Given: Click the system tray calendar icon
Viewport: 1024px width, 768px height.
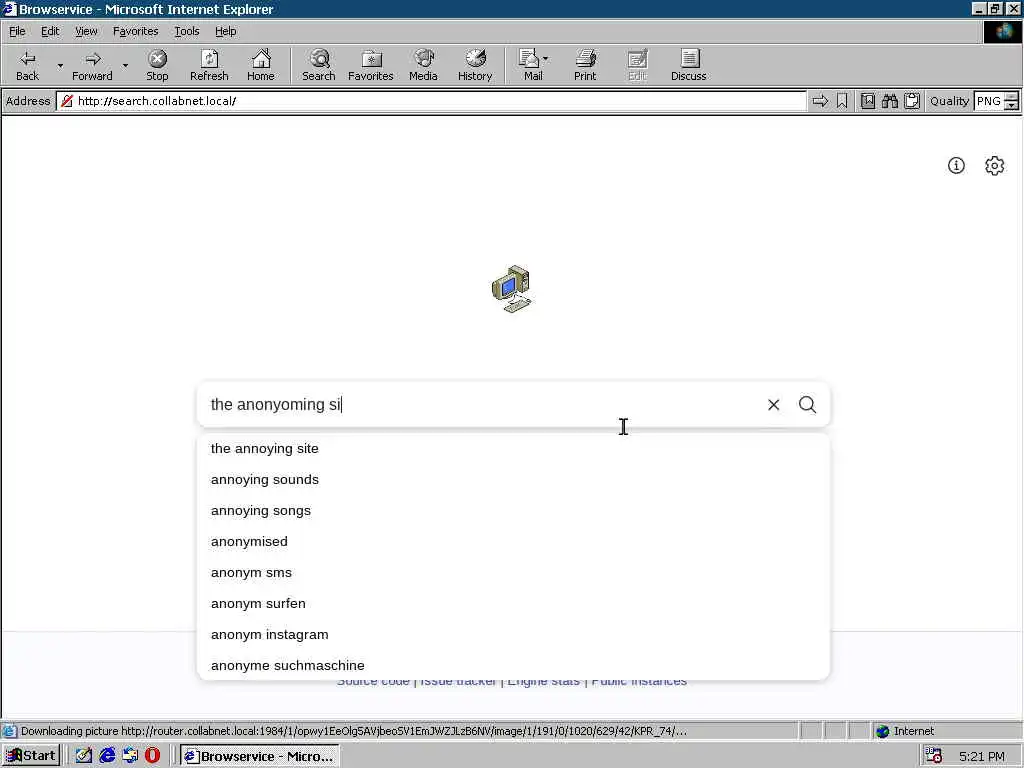Looking at the screenshot, I should 934,756.
